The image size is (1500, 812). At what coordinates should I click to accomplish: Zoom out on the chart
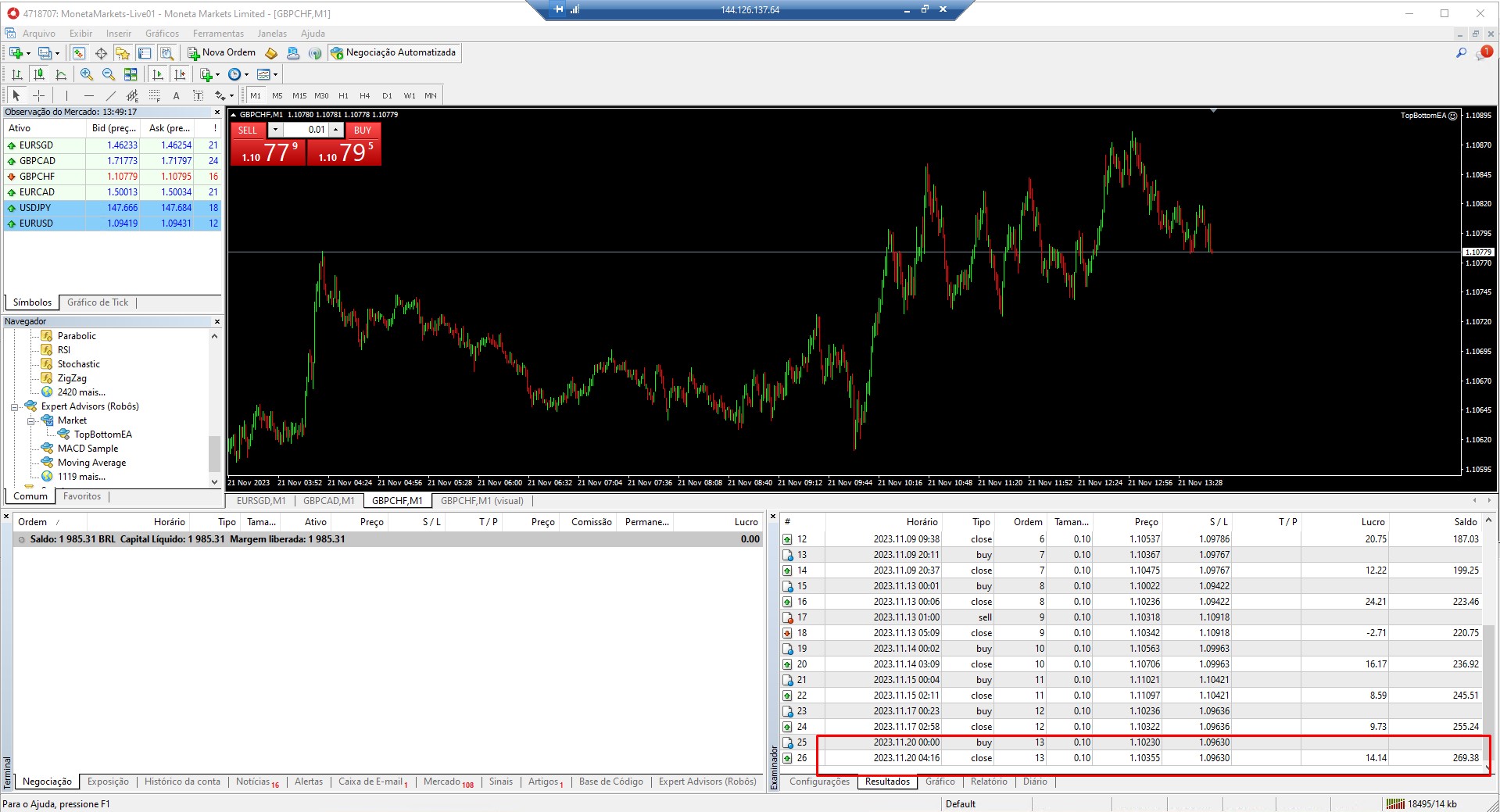109,74
